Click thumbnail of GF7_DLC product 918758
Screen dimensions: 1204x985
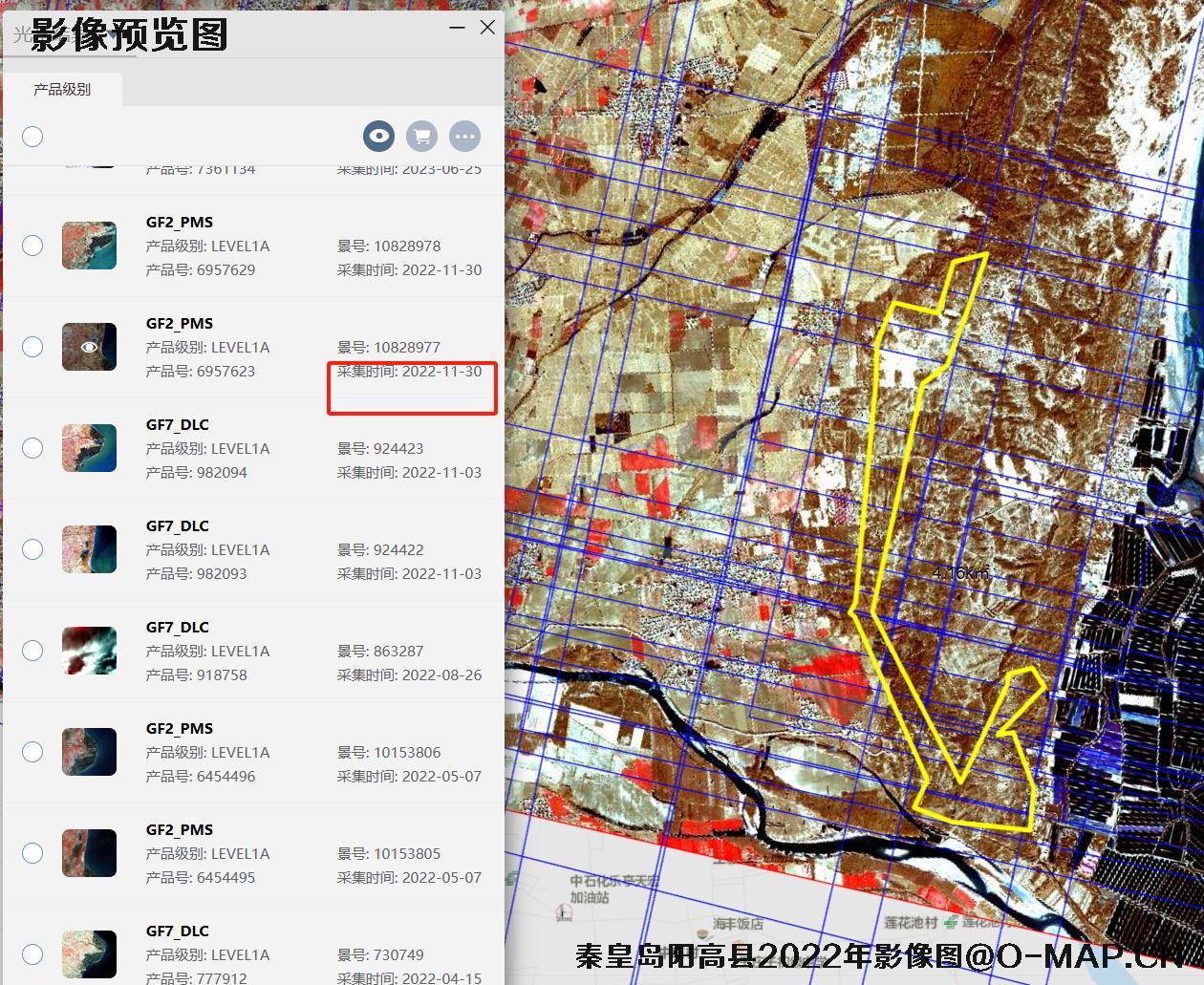[89, 651]
